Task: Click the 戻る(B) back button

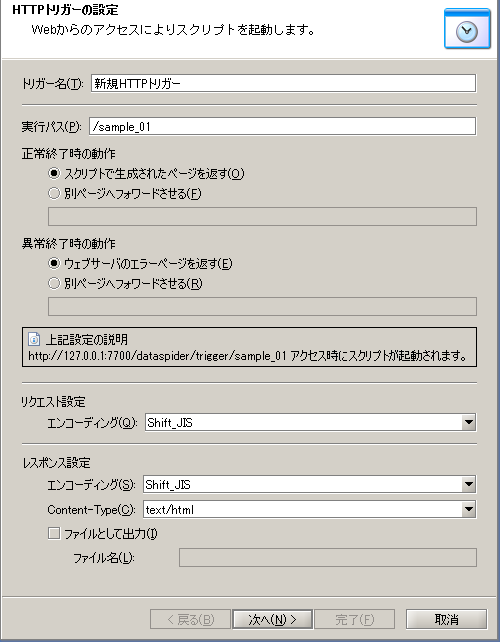Action: (190, 619)
